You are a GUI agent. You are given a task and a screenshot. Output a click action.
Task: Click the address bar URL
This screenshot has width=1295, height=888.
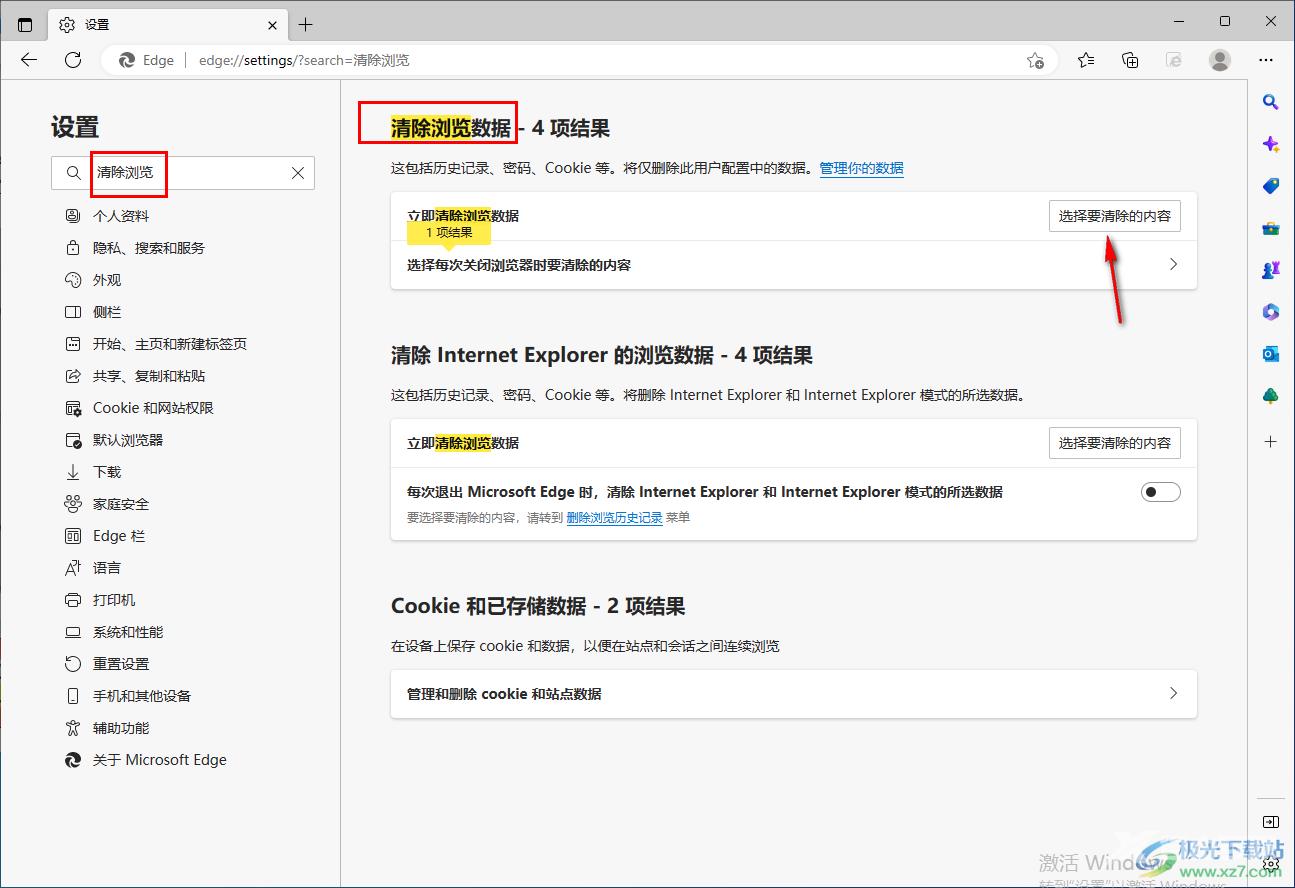click(304, 60)
